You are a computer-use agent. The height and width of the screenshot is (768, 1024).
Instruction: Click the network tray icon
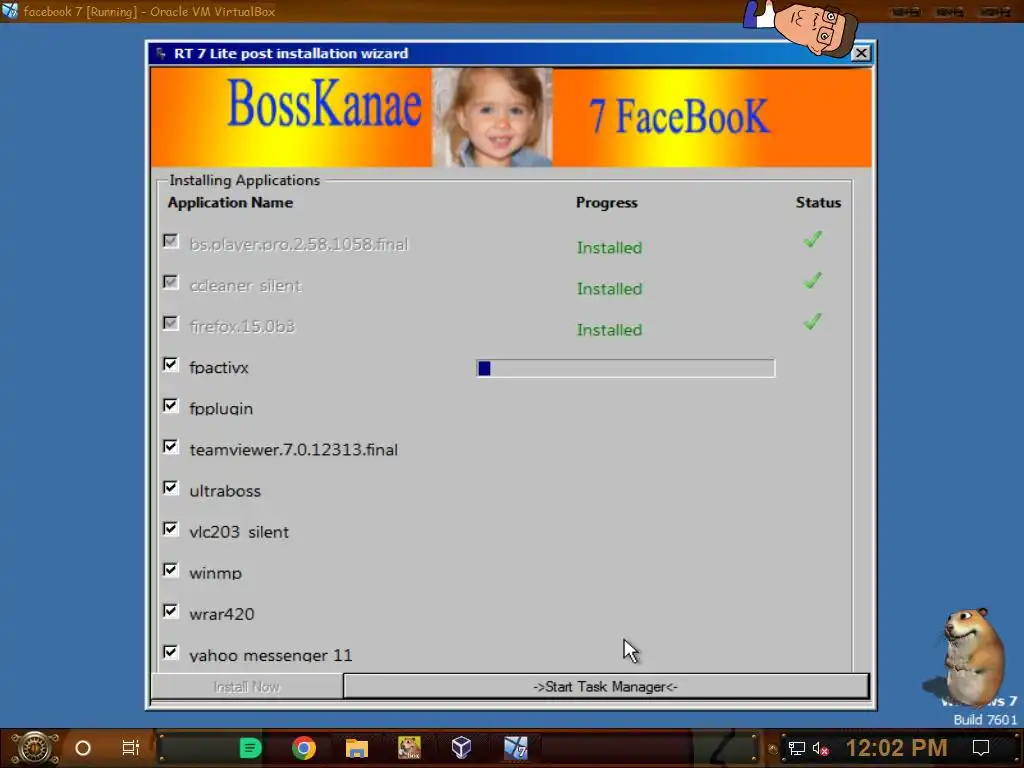click(x=797, y=748)
